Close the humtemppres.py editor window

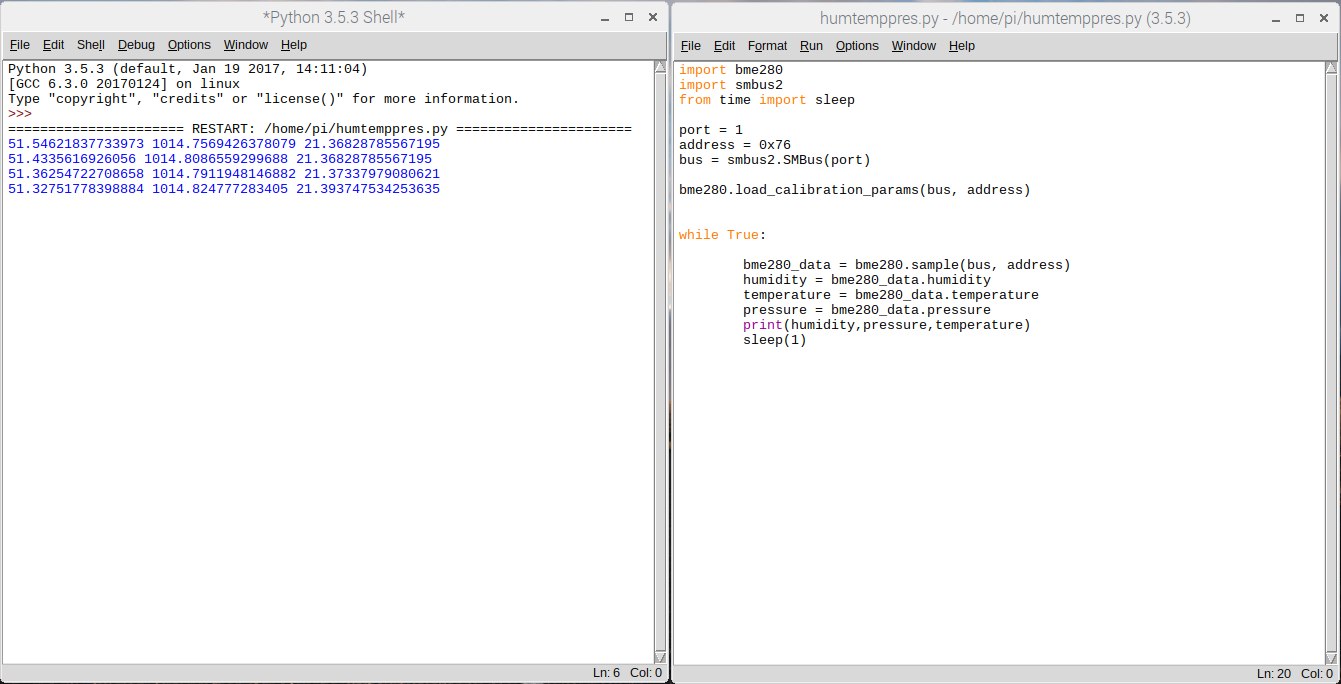click(1325, 18)
